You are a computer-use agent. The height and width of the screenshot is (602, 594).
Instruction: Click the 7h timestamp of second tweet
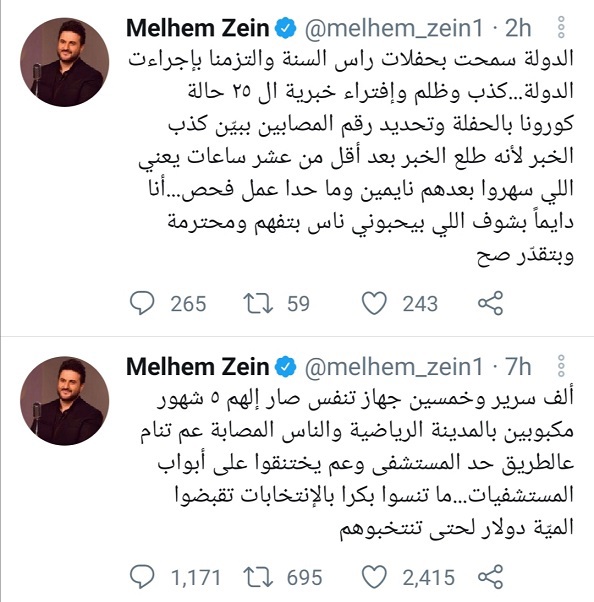[518, 367]
